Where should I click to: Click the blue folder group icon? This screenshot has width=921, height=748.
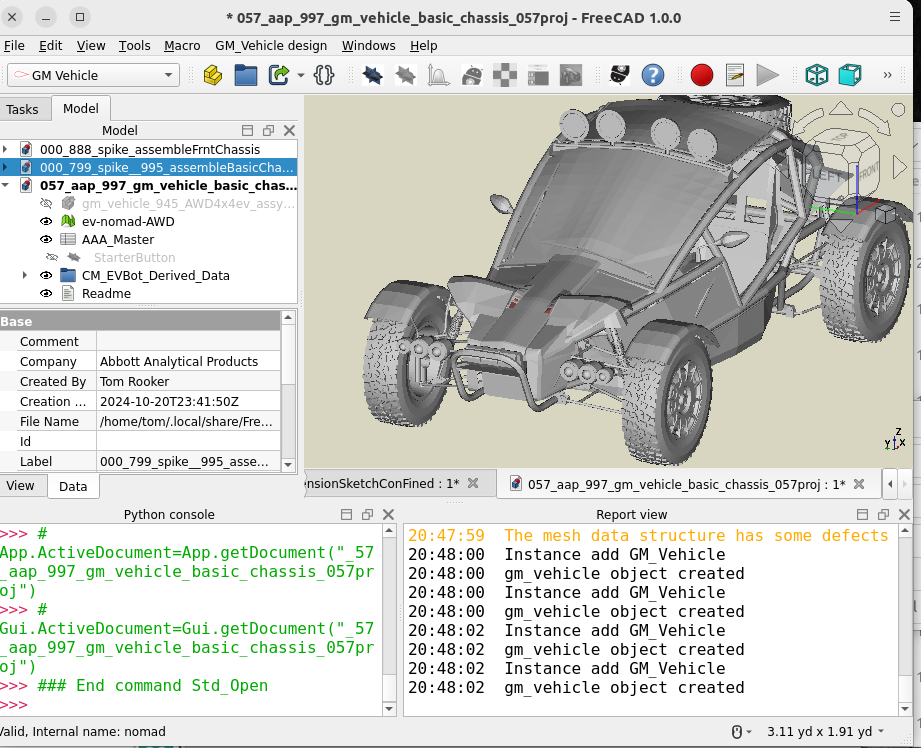click(x=246, y=75)
